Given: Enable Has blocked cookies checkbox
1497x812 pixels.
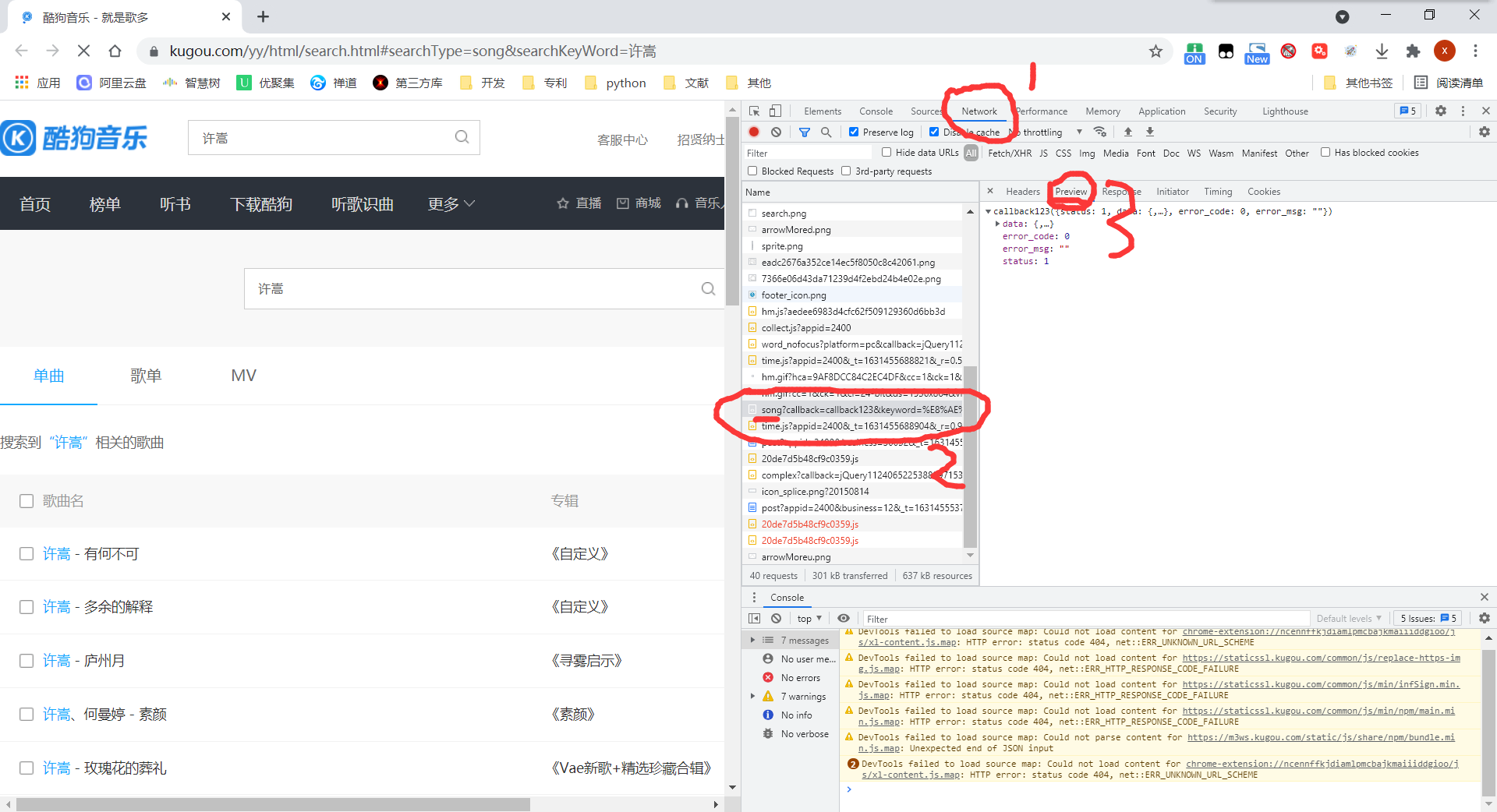Looking at the screenshot, I should point(1325,152).
